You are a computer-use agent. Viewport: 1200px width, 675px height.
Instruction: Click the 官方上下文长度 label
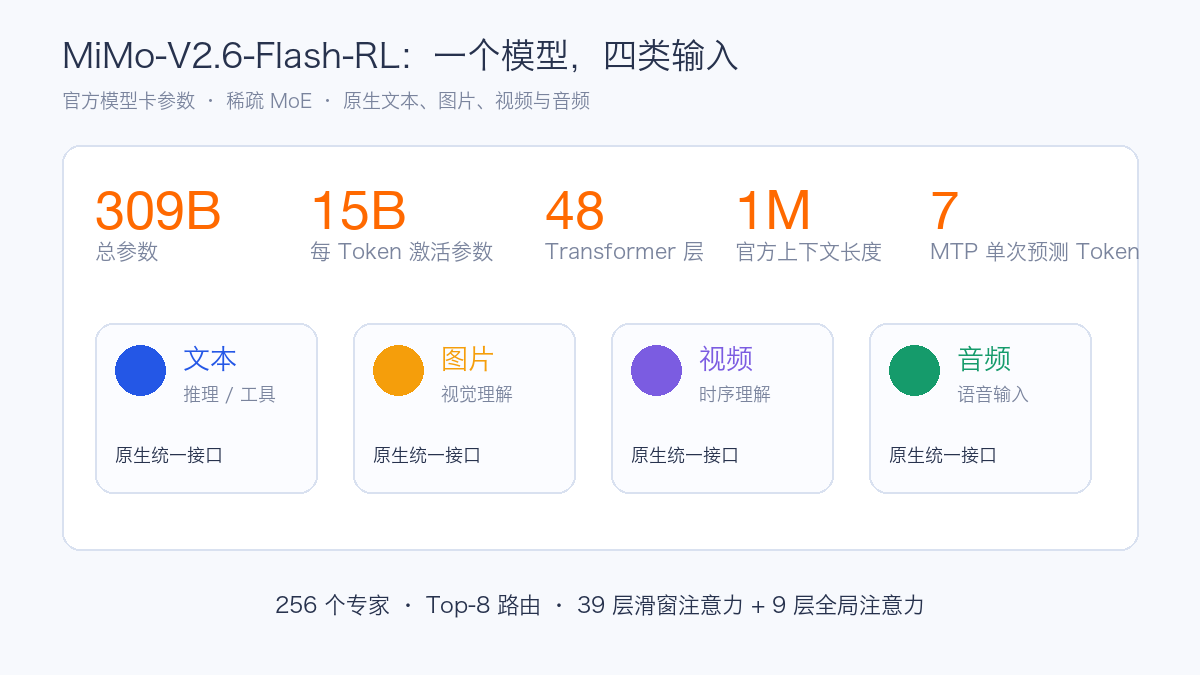[x=809, y=251]
